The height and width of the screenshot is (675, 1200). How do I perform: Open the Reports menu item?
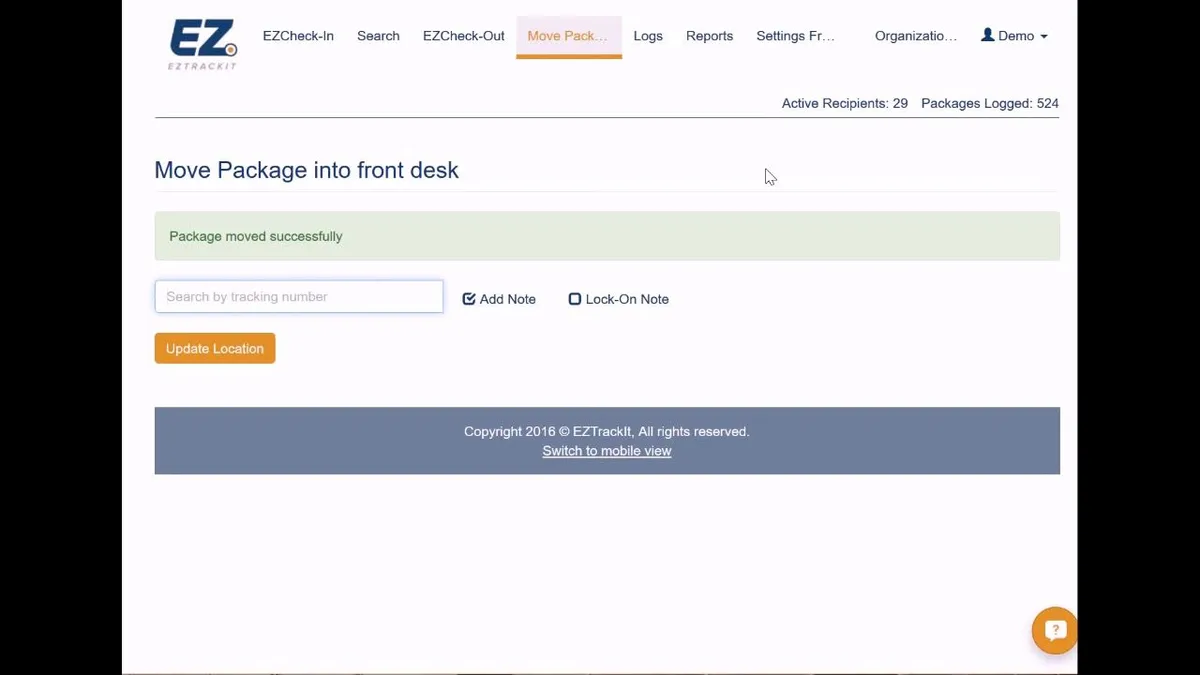710,36
